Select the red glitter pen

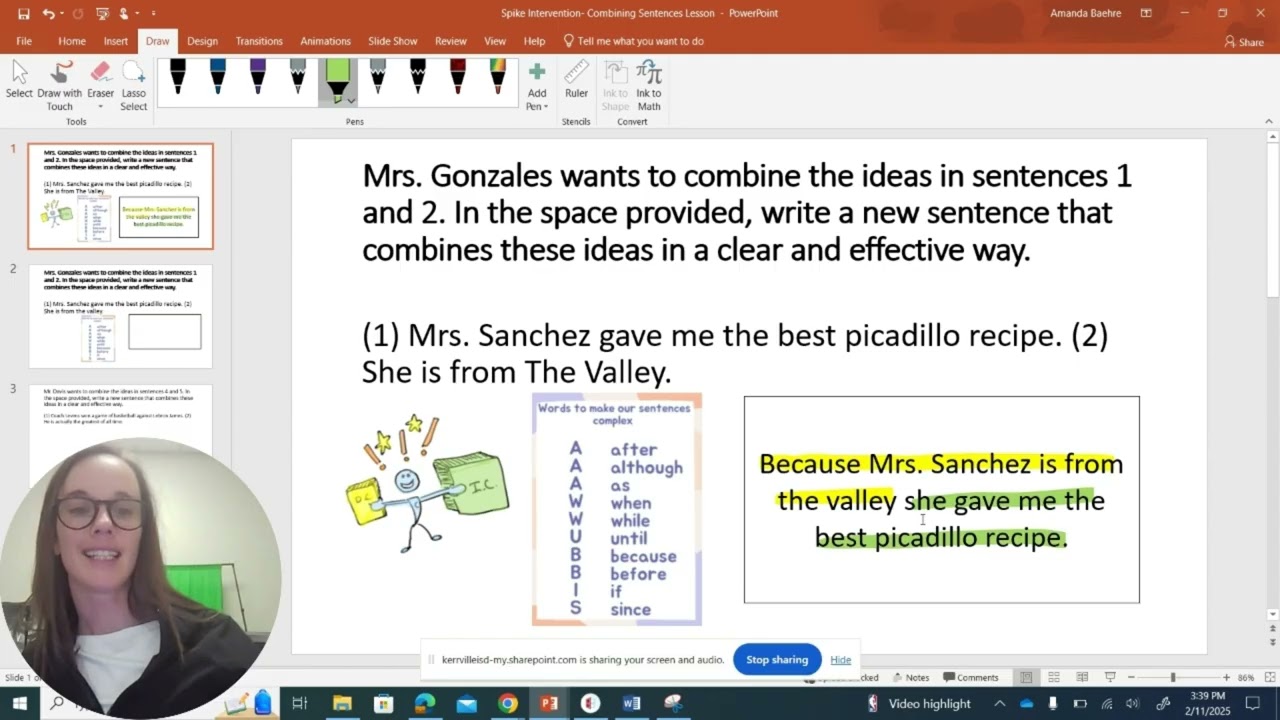pyautogui.click(x=457, y=78)
